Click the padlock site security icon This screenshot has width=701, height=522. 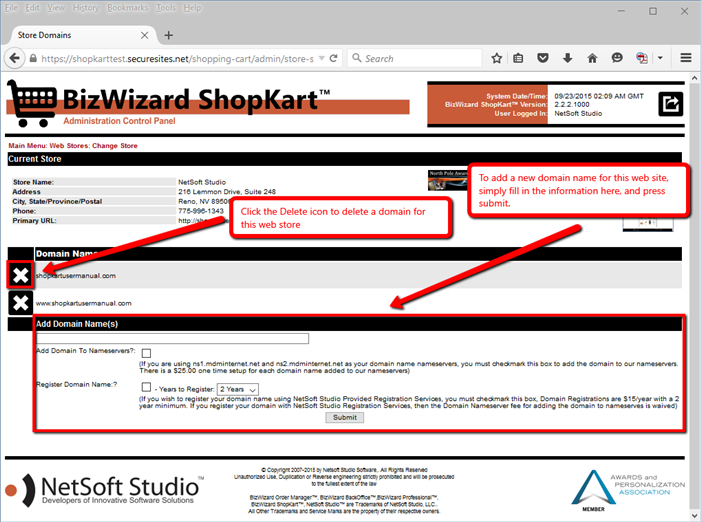click(33, 59)
